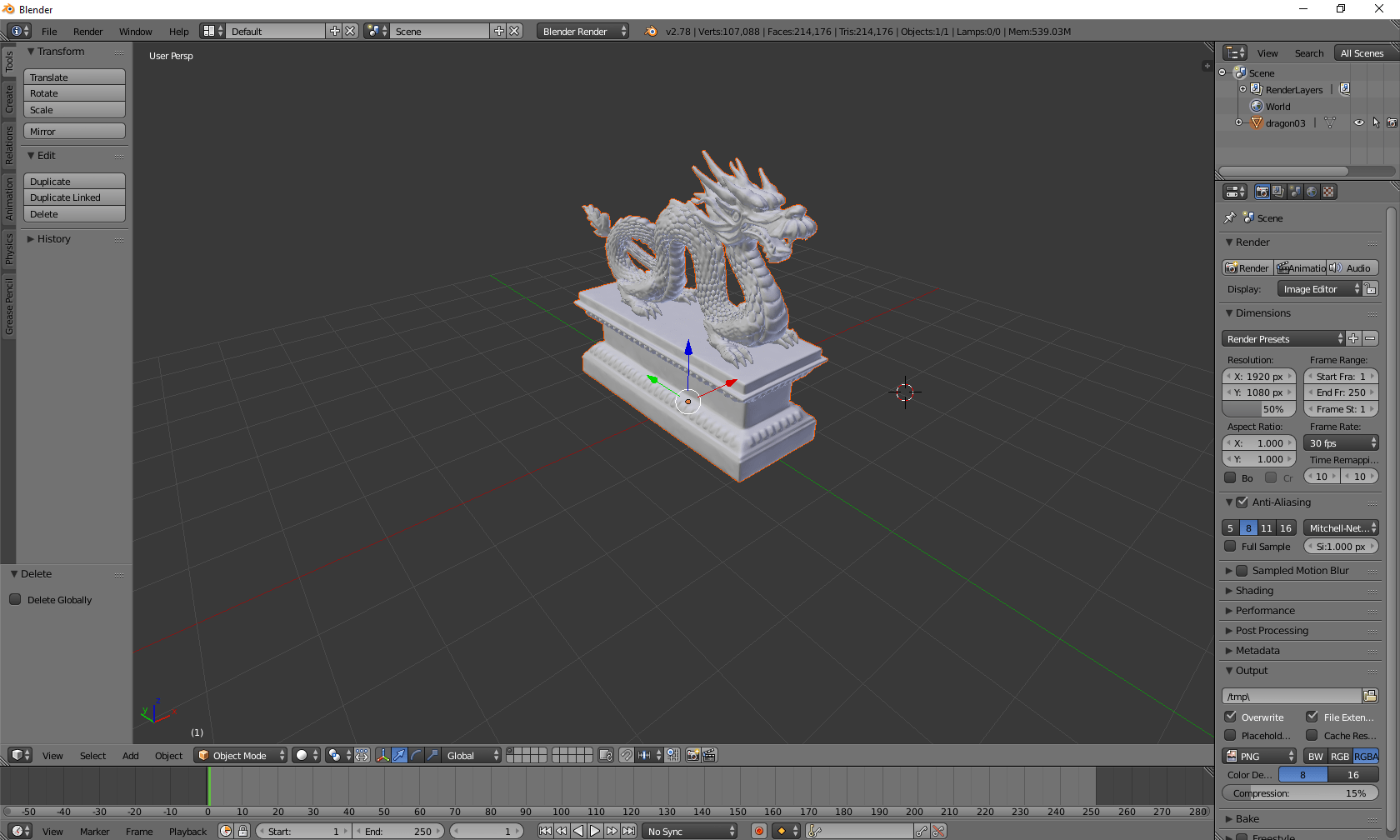
Task: Expand the History panel
Action: coord(53,239)
